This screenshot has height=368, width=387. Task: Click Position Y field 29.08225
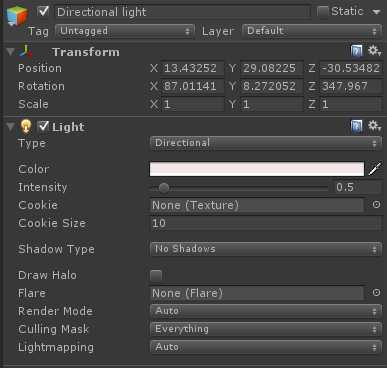(x=272, y=68)
